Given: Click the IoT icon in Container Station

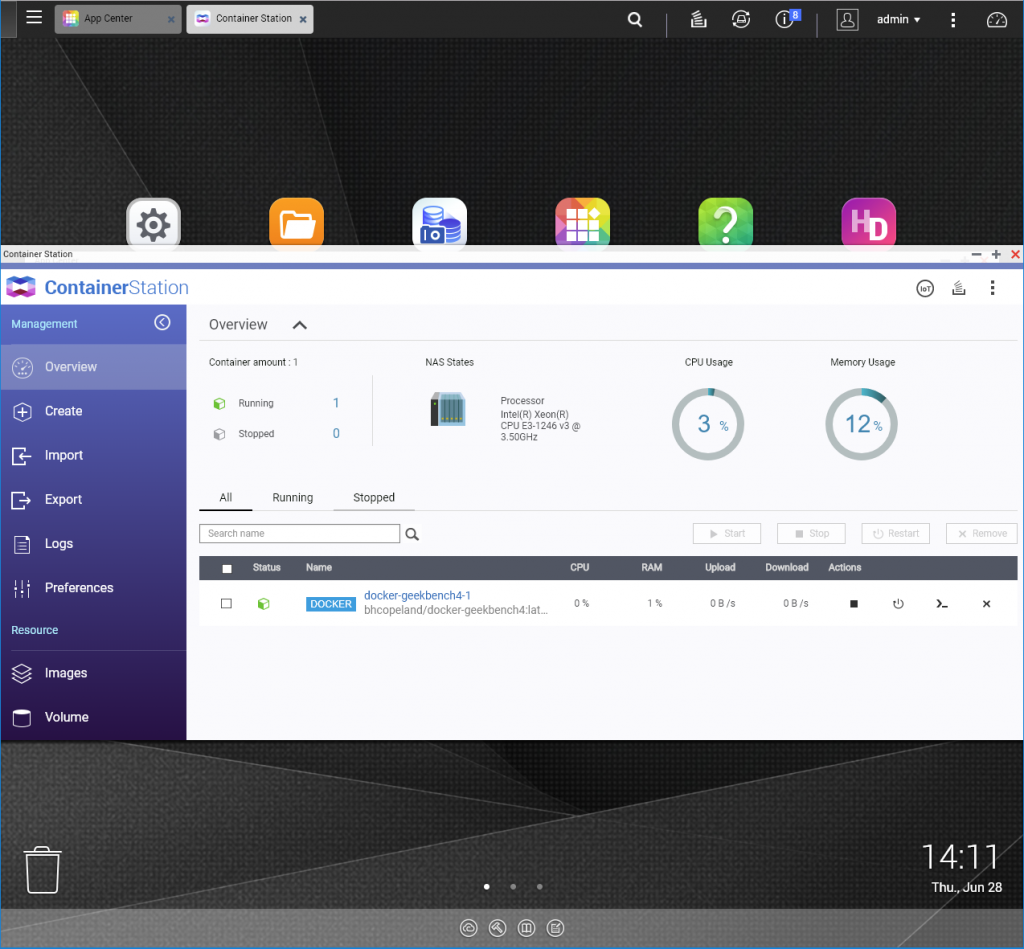Looking at the screenshot, I should [925, 288].
